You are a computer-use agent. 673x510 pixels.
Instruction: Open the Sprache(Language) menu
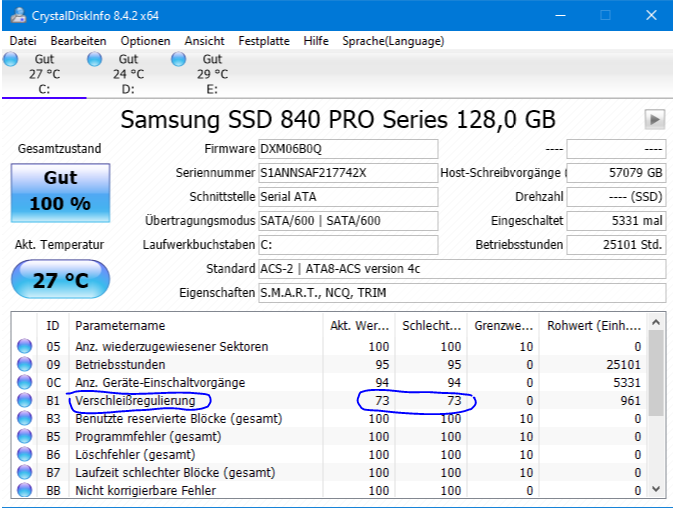(393, 41)
